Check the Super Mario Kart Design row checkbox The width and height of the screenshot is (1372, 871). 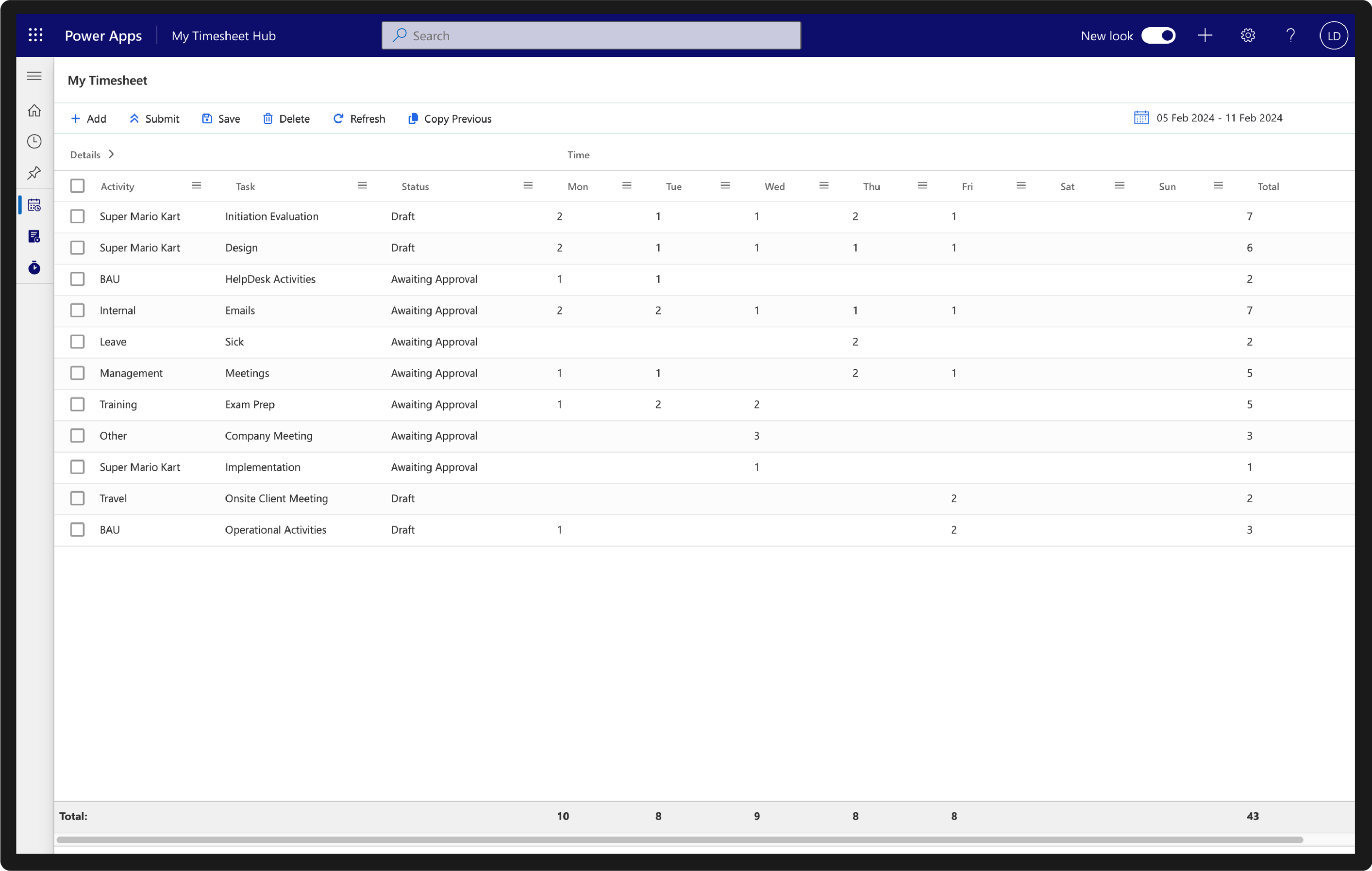[78, 247]
